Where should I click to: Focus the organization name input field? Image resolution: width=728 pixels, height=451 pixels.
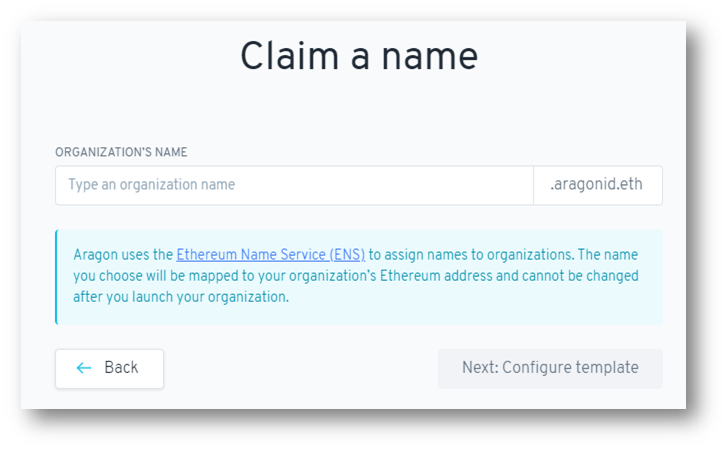[294, 185]
